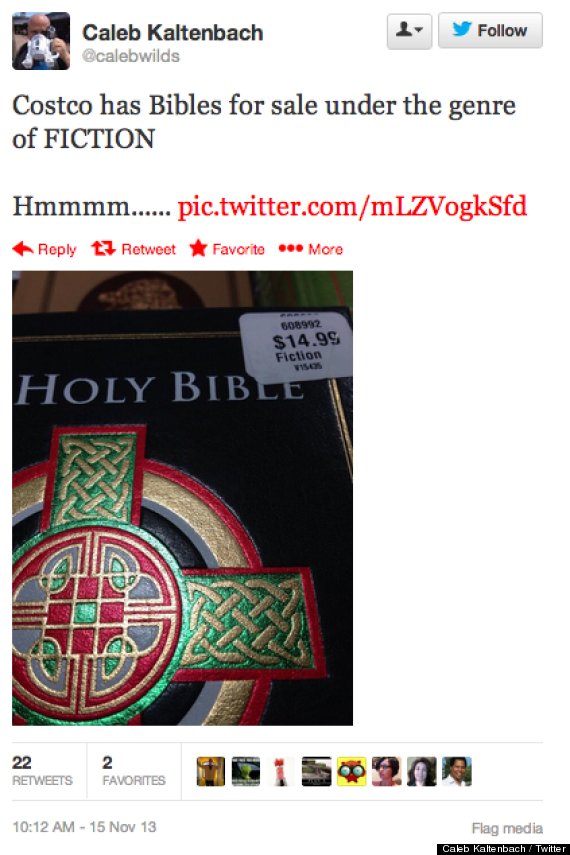Open the More dots menu
The width and height of the screenshot is (570, 855).
pyautogui.click(x=290, y=249)
